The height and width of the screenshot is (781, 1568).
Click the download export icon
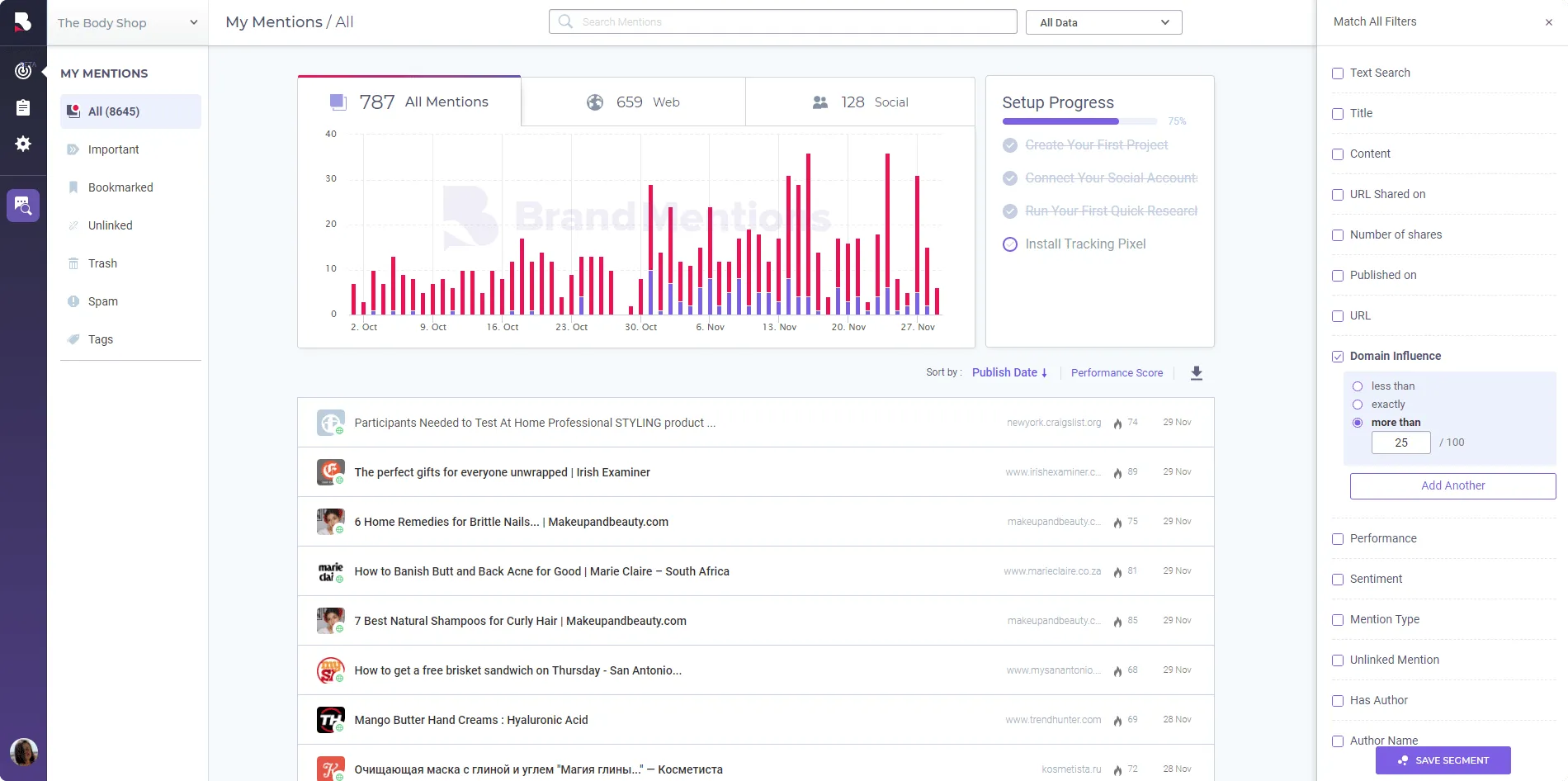tap(1196, 373)
